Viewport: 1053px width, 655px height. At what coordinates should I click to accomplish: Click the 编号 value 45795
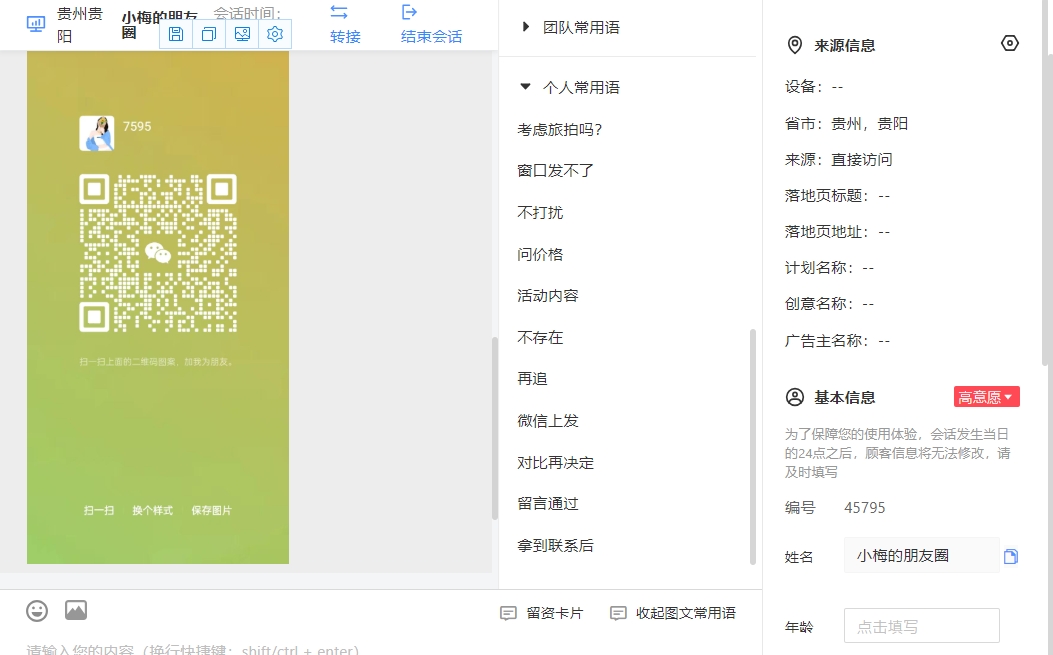click(864, 508)
